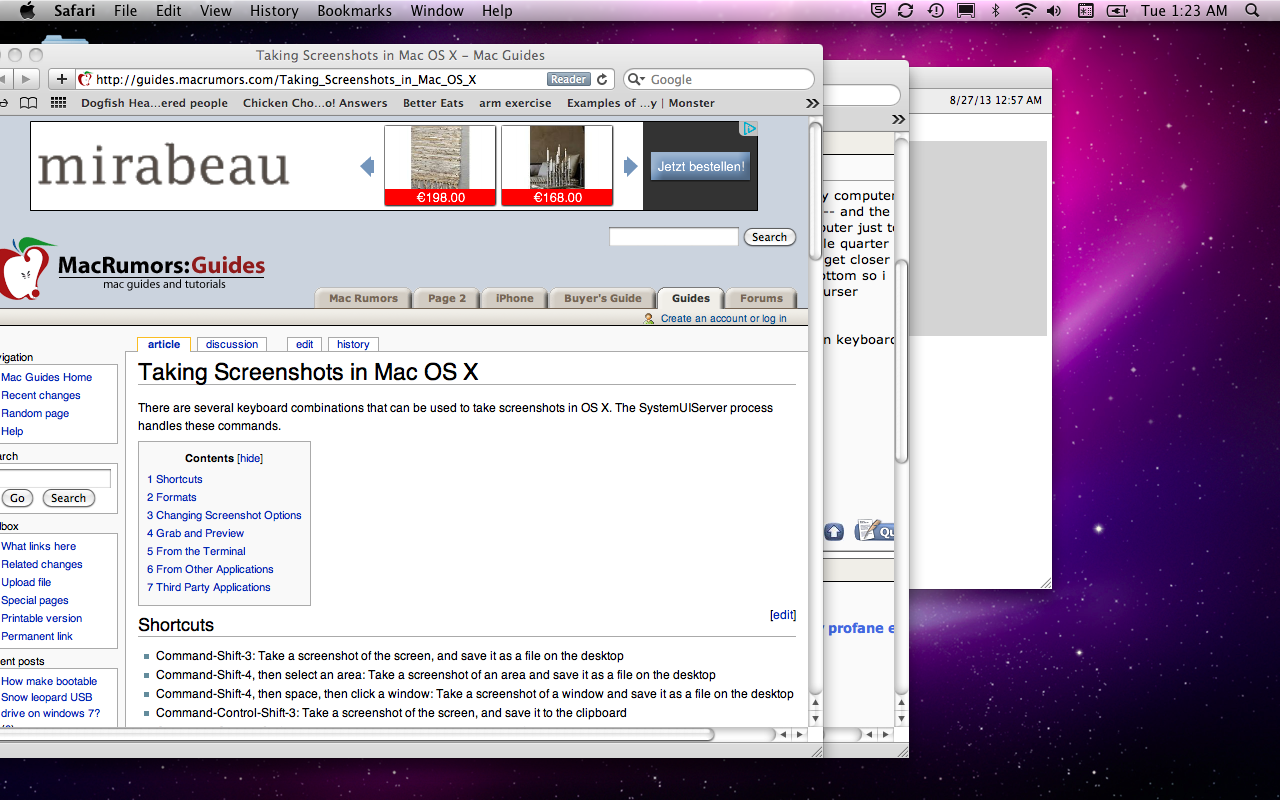Click the Wi-Fi status icon

(1025, 11)
